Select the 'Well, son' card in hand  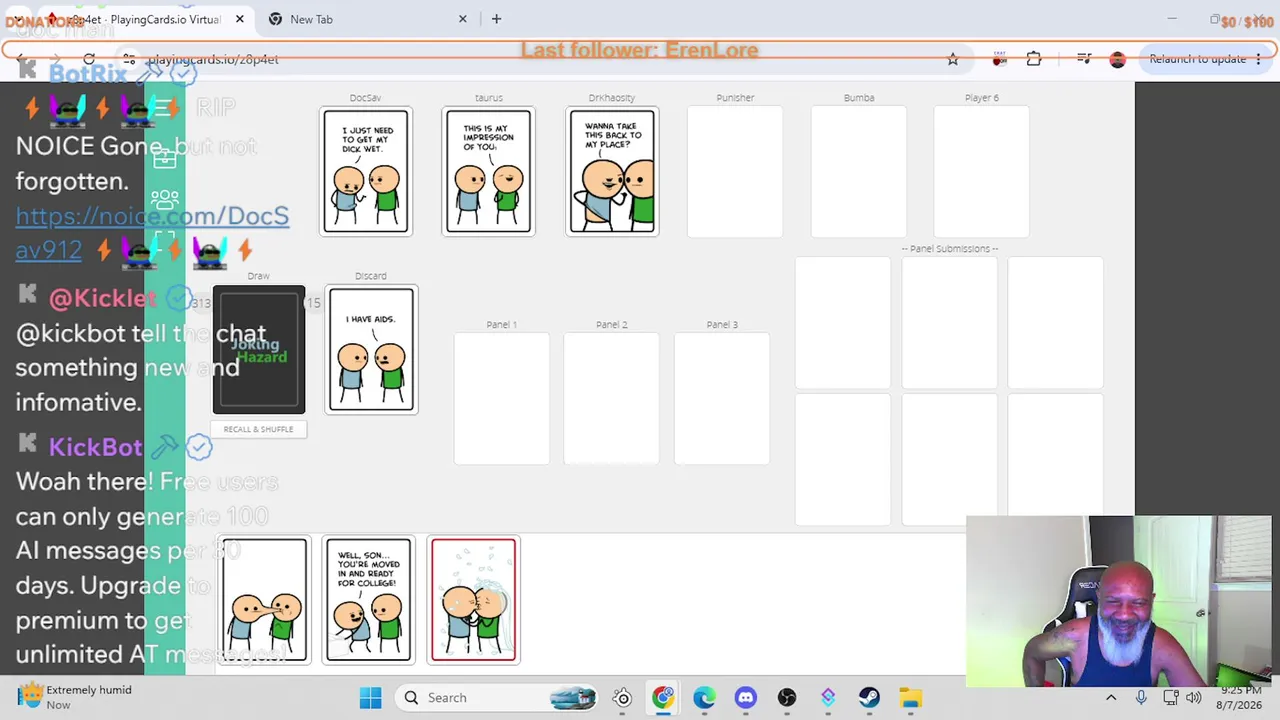coord(369,600)
